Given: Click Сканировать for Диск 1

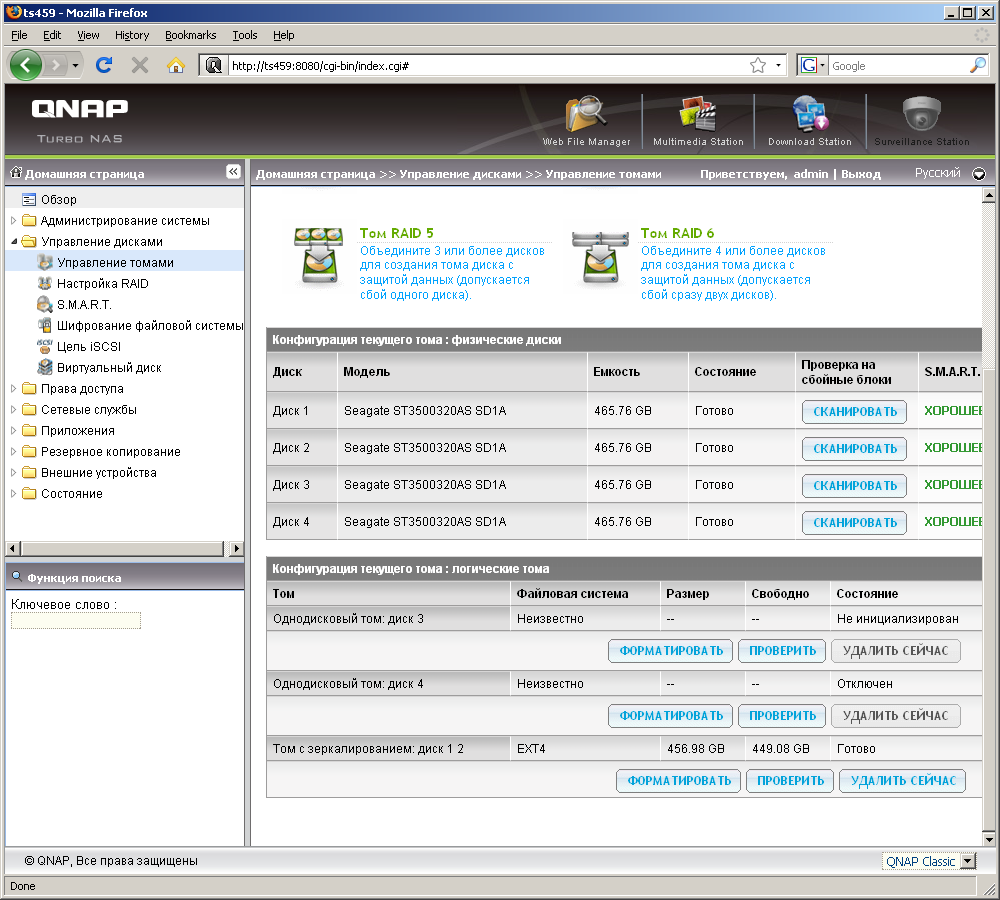Looking at the screenshot, I should [x=854, y=411].
